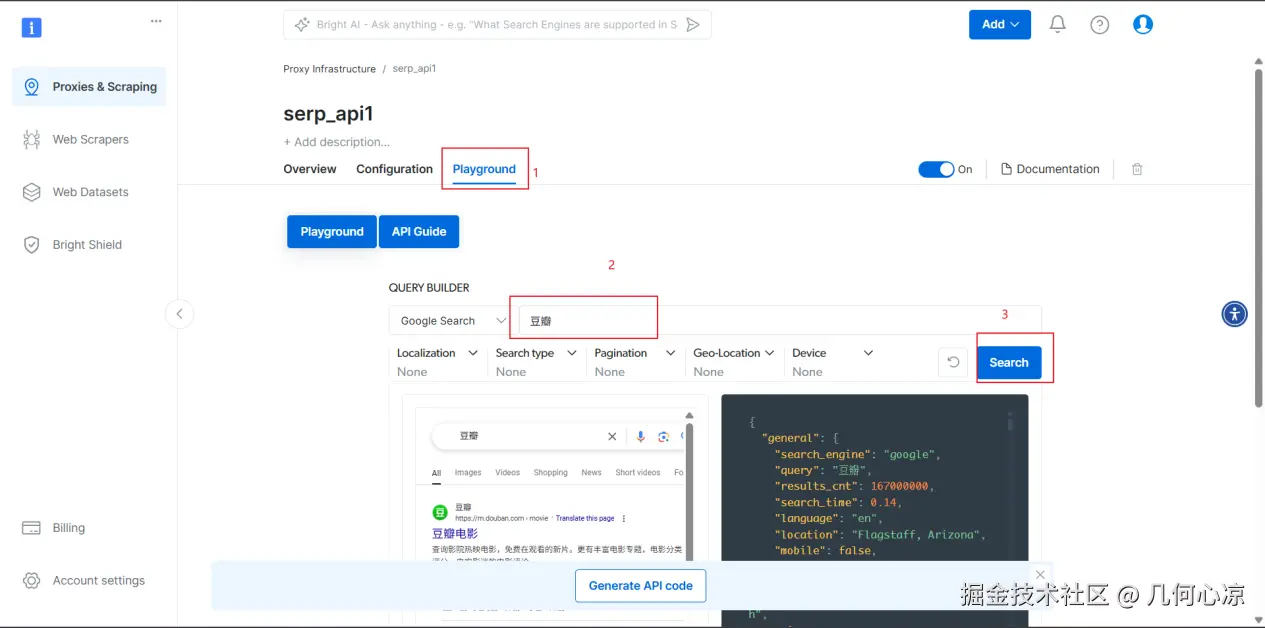Toggle the serp_api1 On switch
This screenshot has height=628, width=1265.
point(936,169)
